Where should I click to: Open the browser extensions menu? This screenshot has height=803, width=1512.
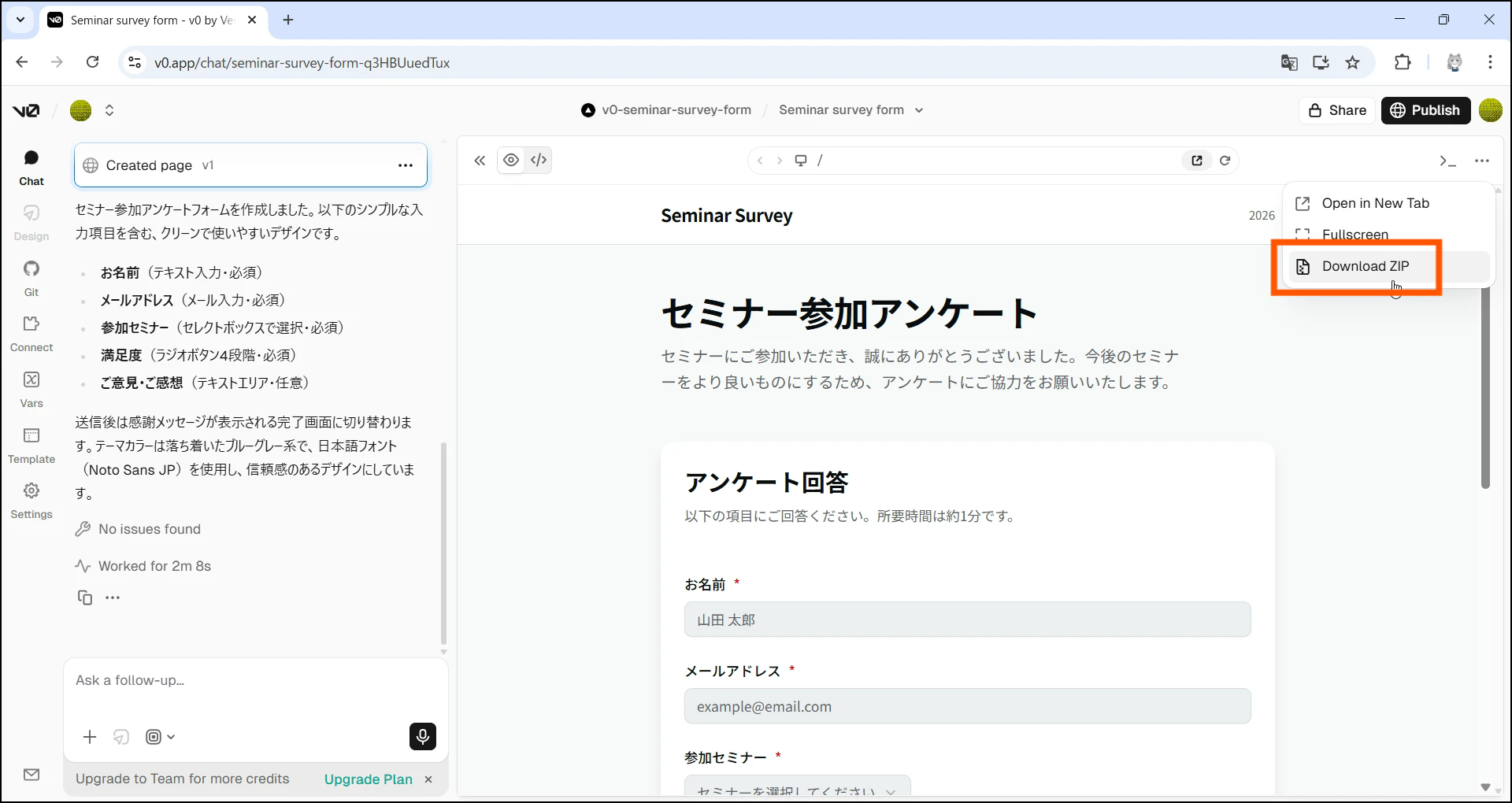(1403, 62)
